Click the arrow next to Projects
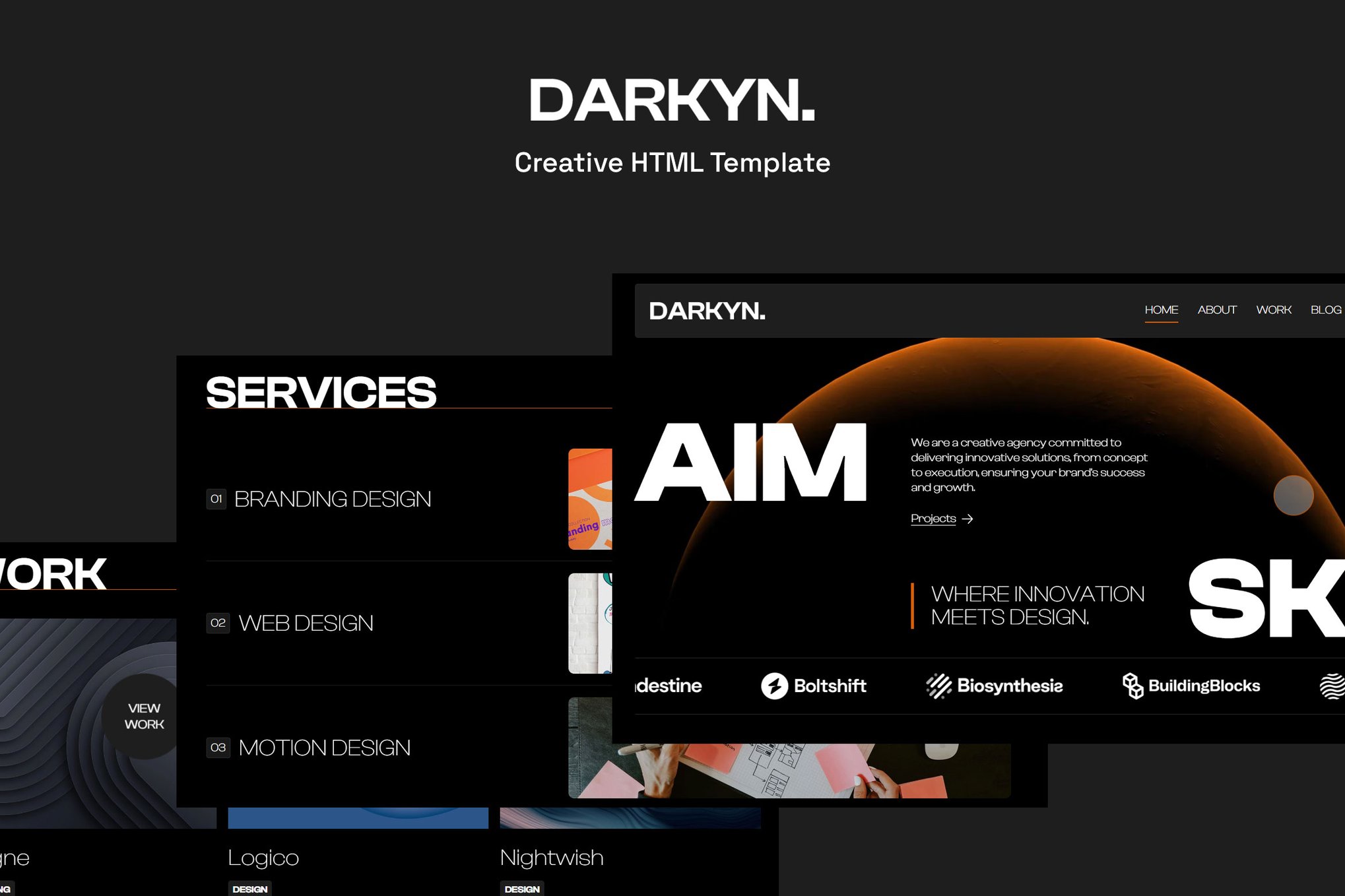 968,519
